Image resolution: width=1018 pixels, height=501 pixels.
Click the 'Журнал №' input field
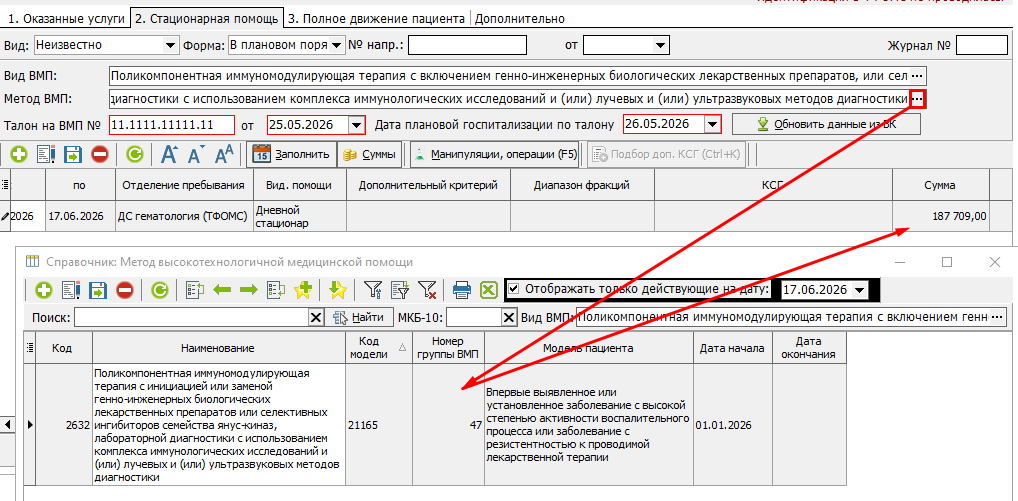[982, 45]
